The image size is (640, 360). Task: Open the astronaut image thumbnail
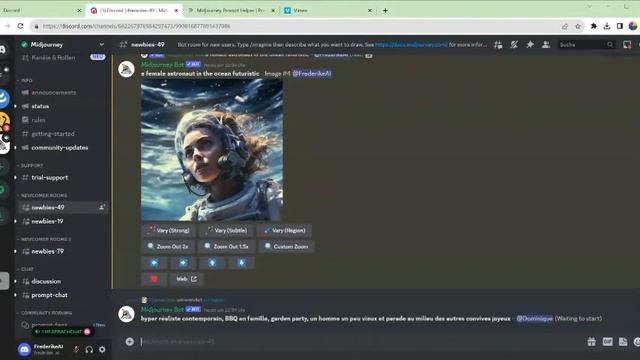[212, 150]
